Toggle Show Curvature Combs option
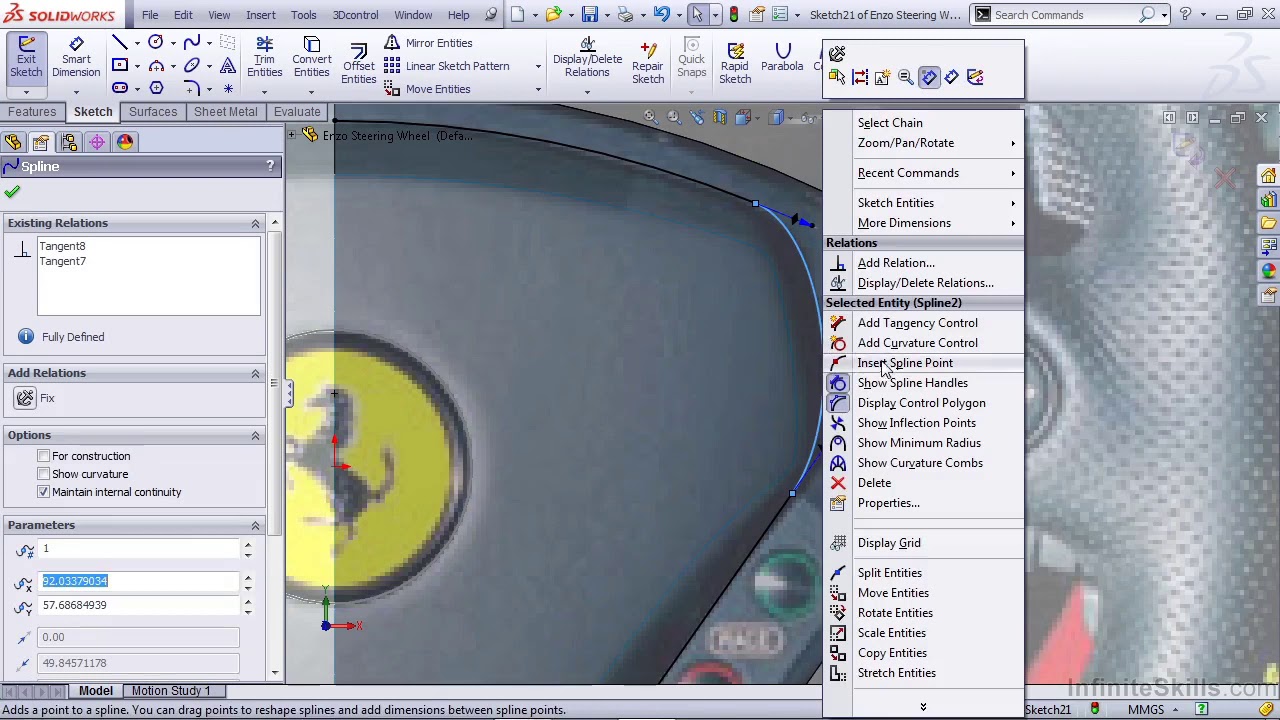 920,463
